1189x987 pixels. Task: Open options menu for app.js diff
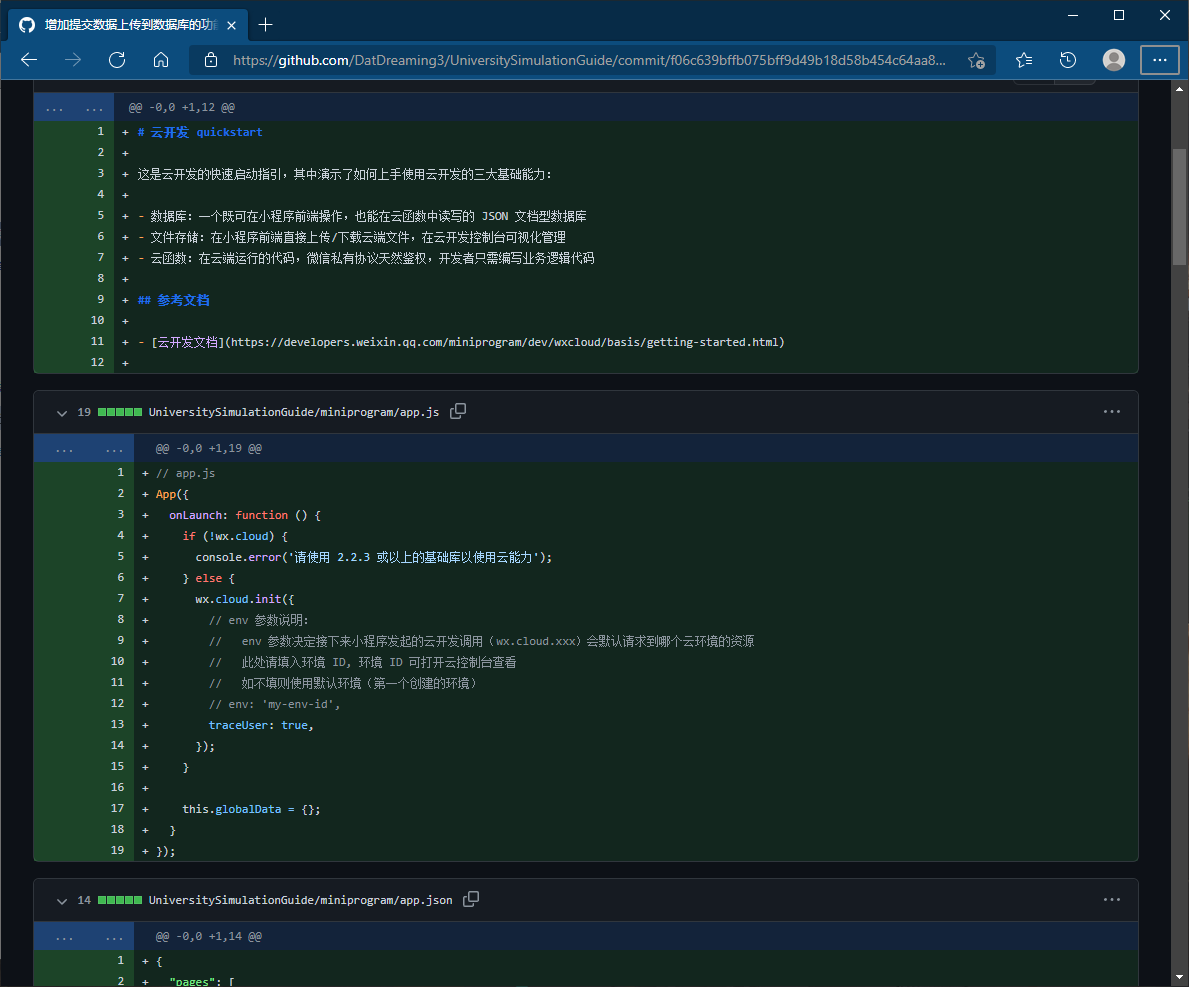[x=1112, y=412]
